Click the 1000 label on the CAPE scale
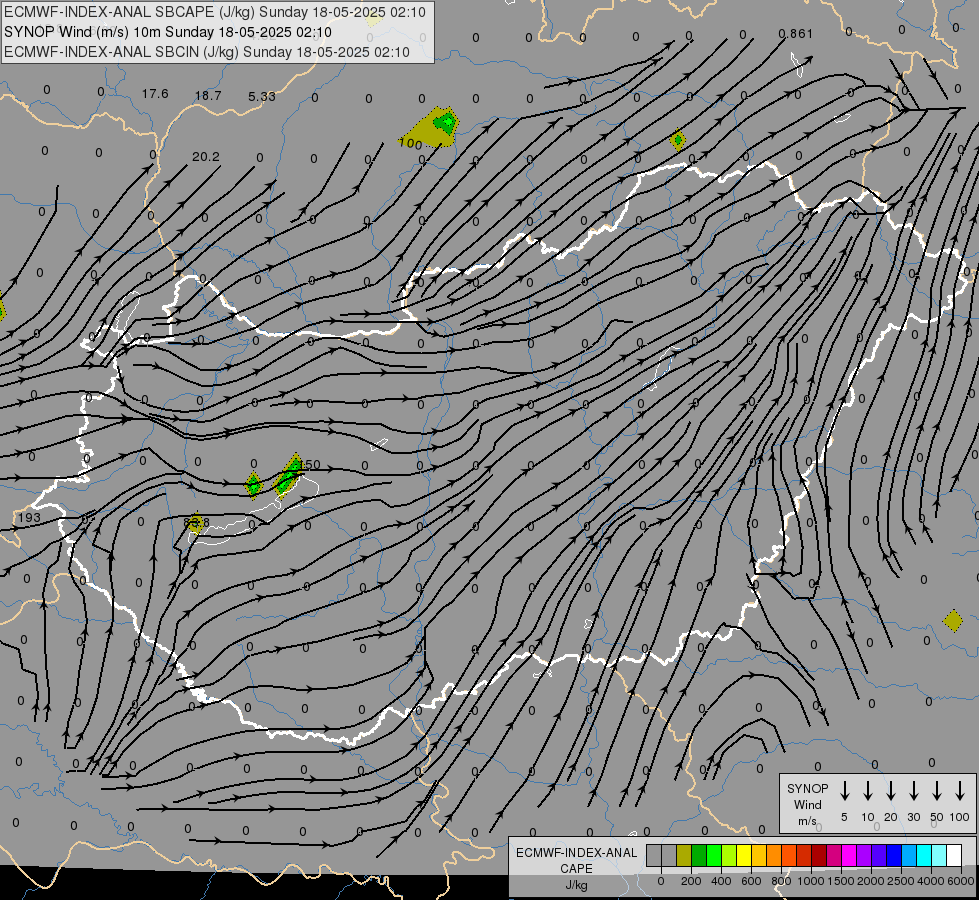979x900 pixels. (x=810, y=881)
